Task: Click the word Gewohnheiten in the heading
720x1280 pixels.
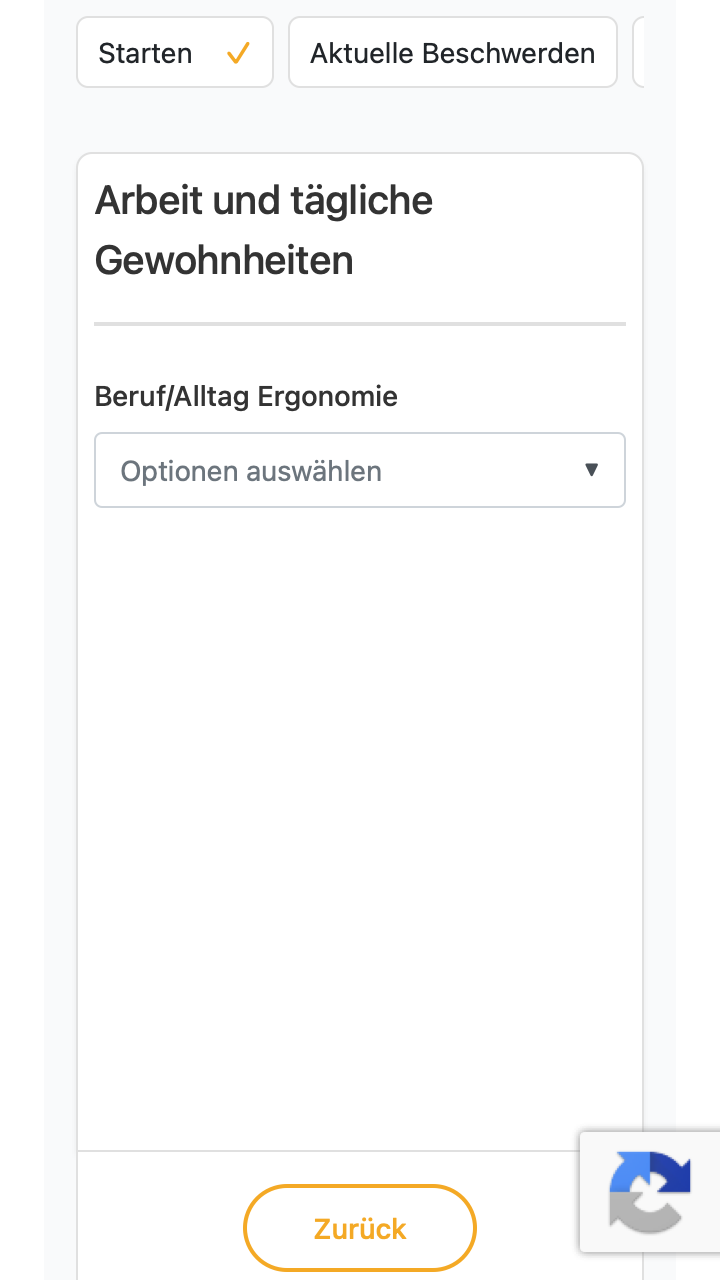Action: (x=224, y=261)
